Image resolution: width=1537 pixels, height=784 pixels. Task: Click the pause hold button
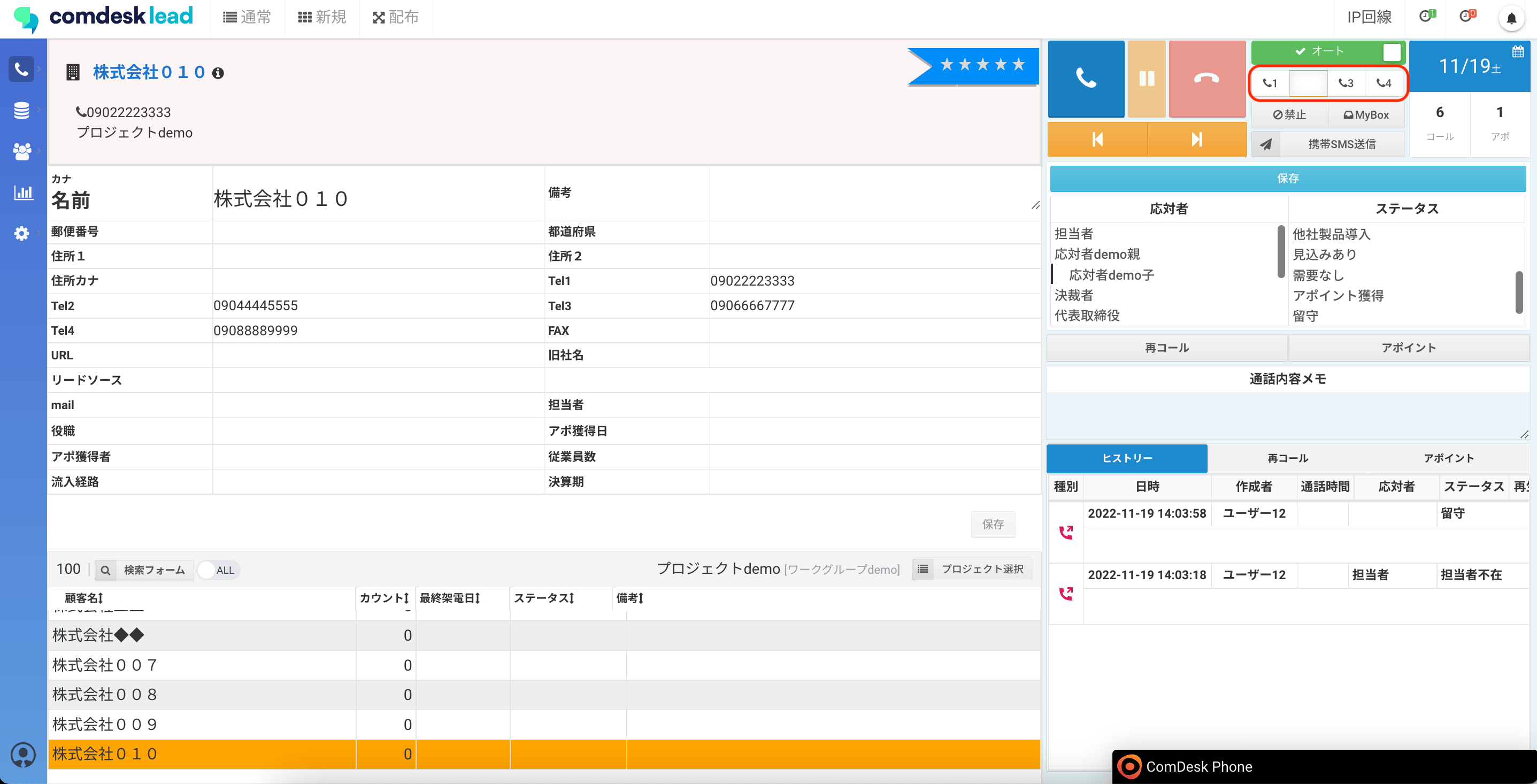(1146, 79)
